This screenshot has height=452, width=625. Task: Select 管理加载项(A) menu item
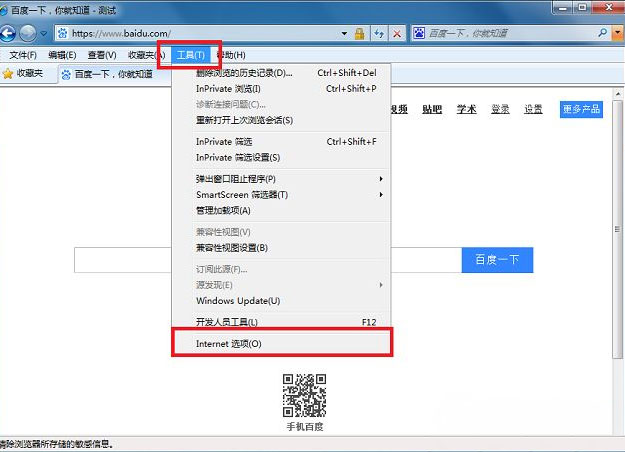click(281, 210)
